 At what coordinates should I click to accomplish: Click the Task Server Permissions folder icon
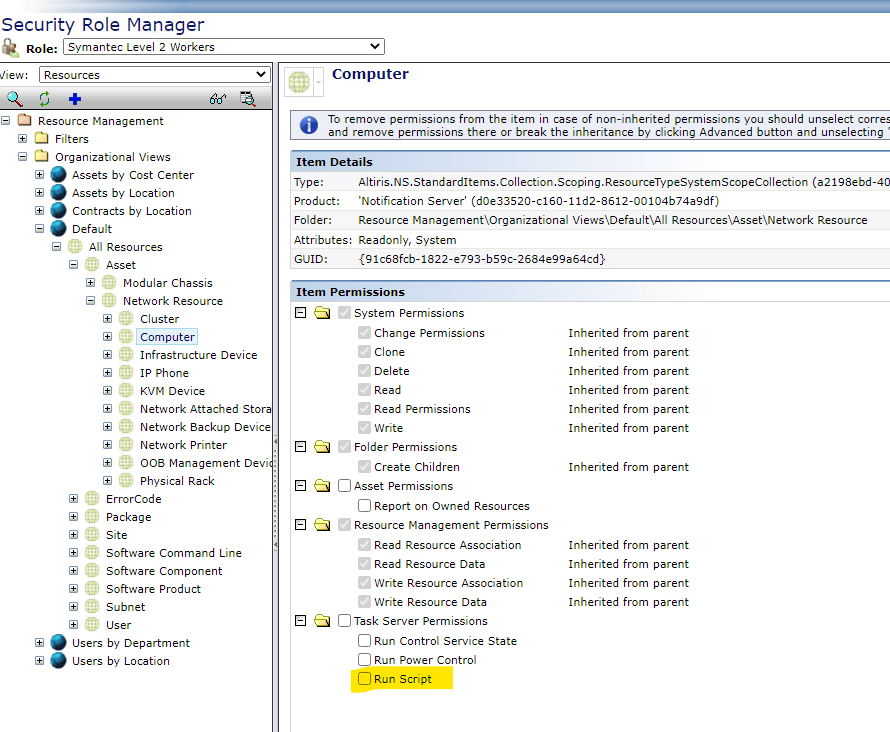(322, 621)
